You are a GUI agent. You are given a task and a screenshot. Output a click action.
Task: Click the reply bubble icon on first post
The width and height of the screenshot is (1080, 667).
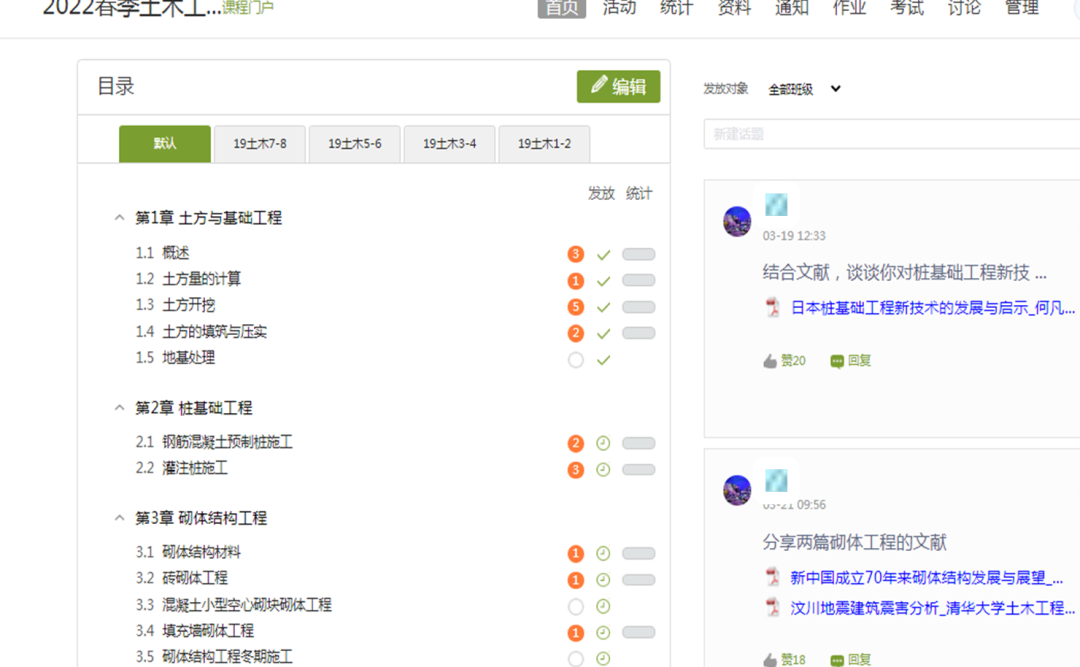click(837, 361)
